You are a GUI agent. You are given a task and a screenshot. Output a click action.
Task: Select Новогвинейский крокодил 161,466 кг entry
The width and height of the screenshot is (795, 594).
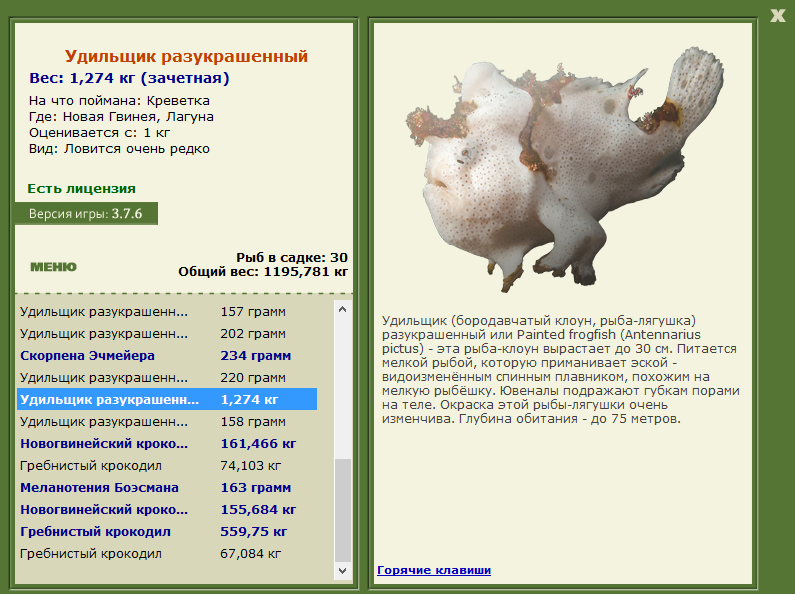coord(167,443)
